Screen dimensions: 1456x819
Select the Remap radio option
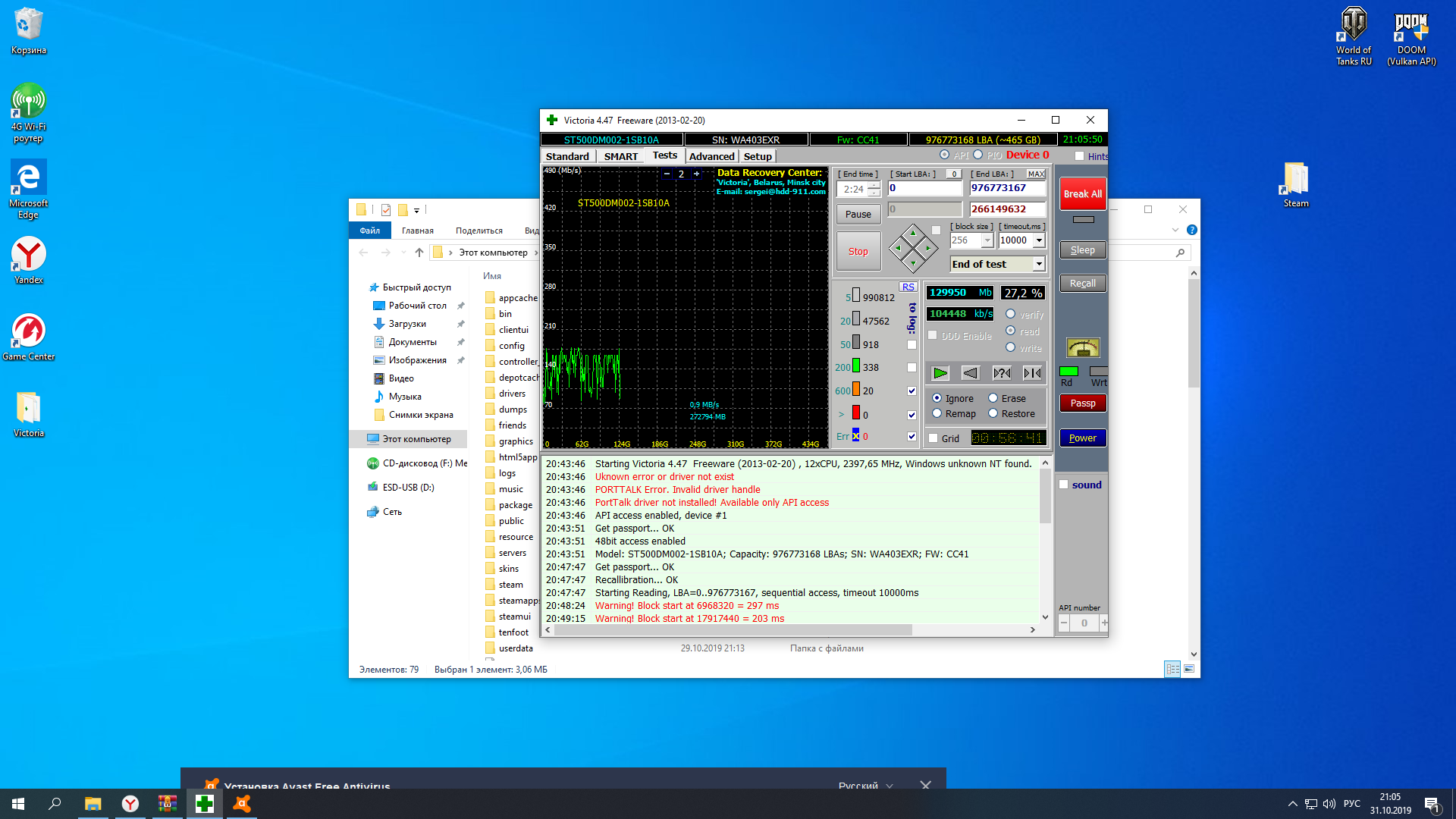point(937,413)
